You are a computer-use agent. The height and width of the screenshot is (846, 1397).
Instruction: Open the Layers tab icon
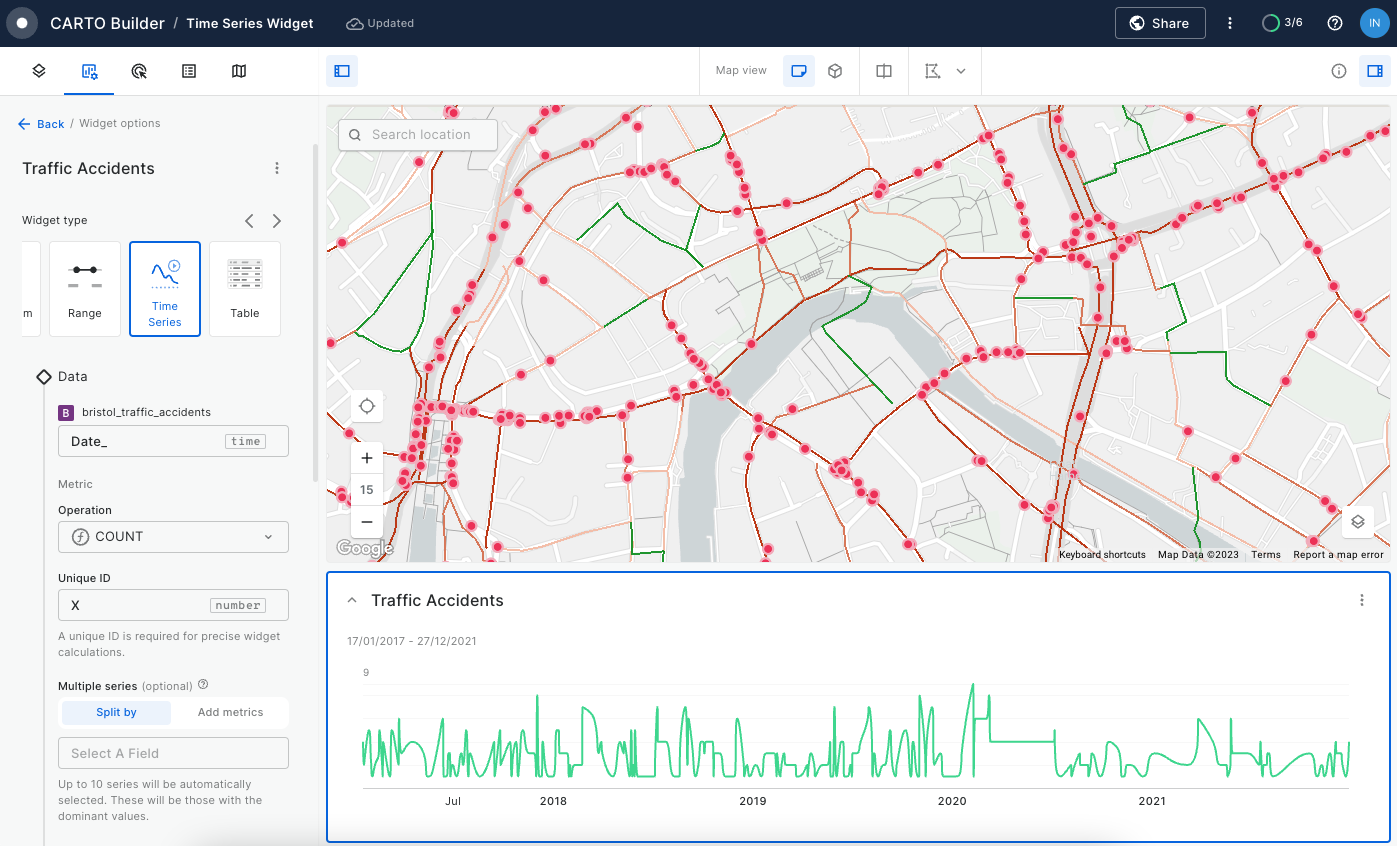coord(39,71)
